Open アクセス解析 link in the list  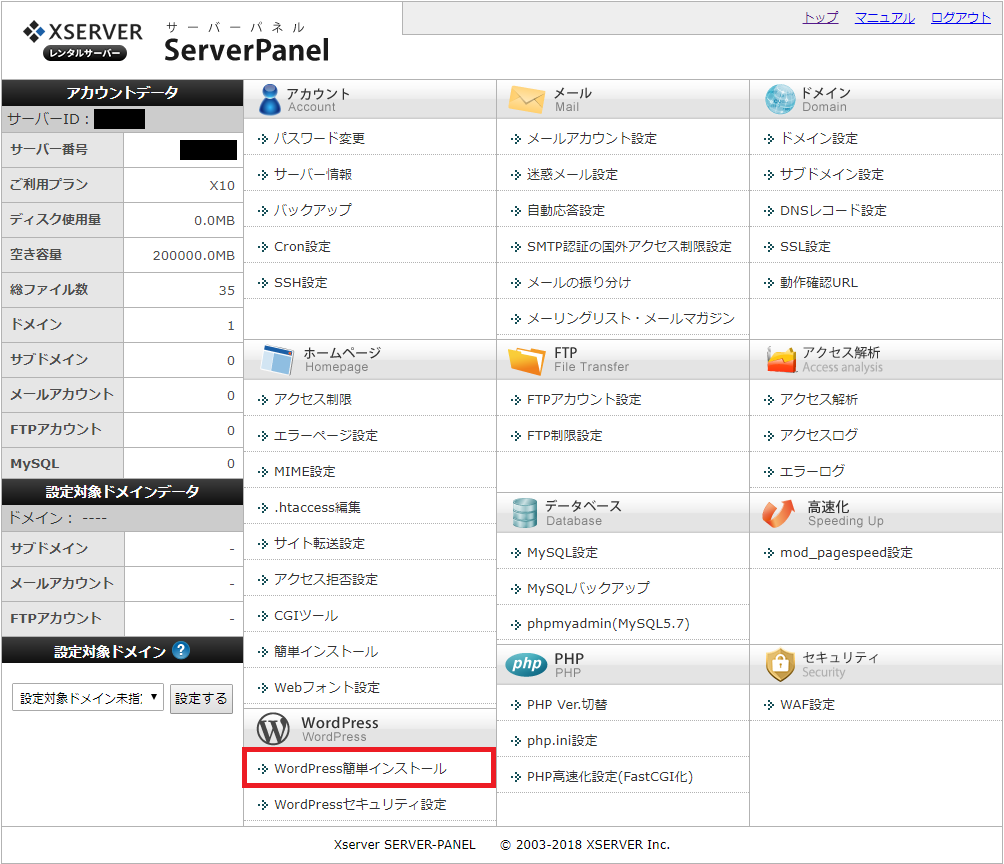(x=818, y=400)
